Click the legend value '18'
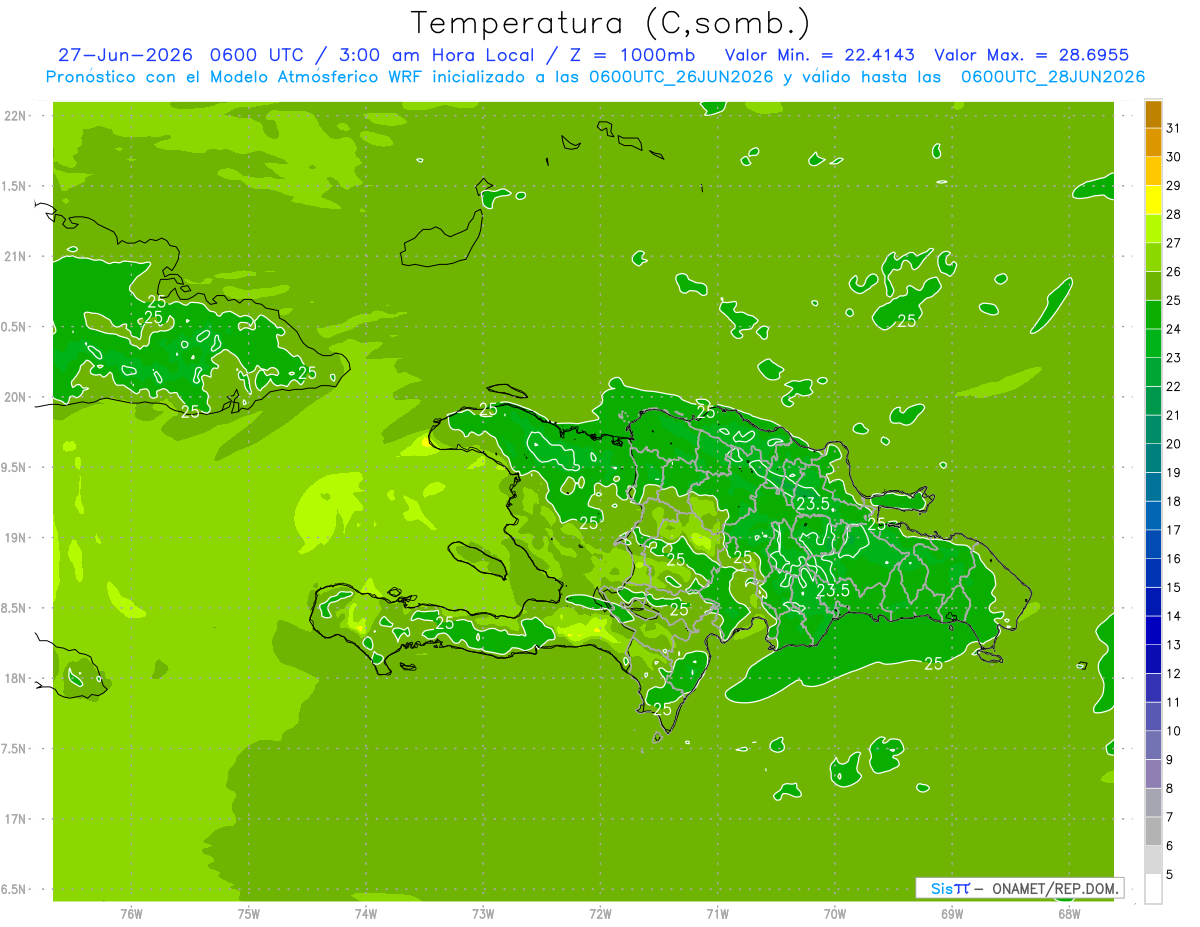This screenshot has height=927, width=1200. click(1173, 501)
